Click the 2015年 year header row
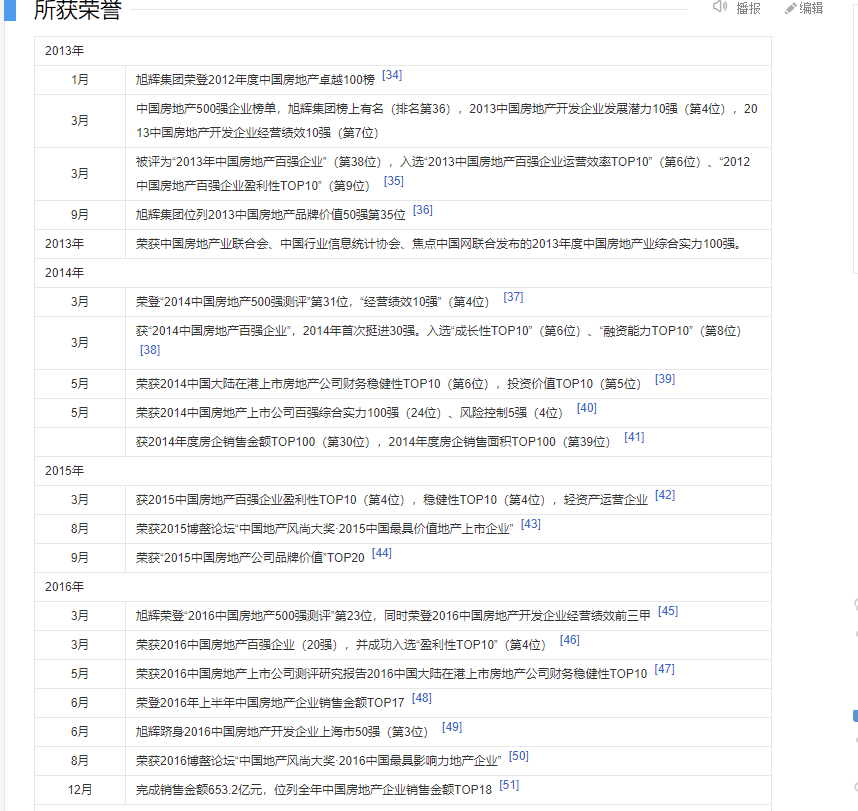The width and height of the screenshot is (858, 811). click(x=403, y=471)
